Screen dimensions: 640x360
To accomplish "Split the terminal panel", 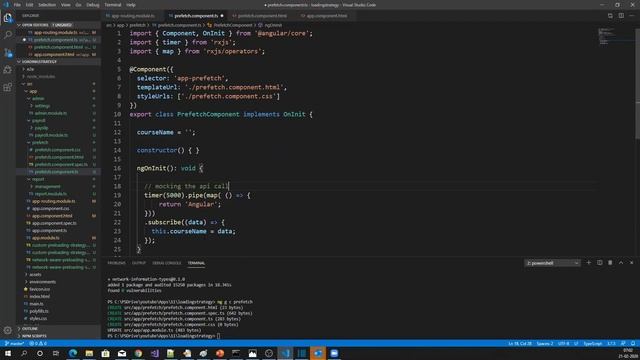I will [599, 263].
